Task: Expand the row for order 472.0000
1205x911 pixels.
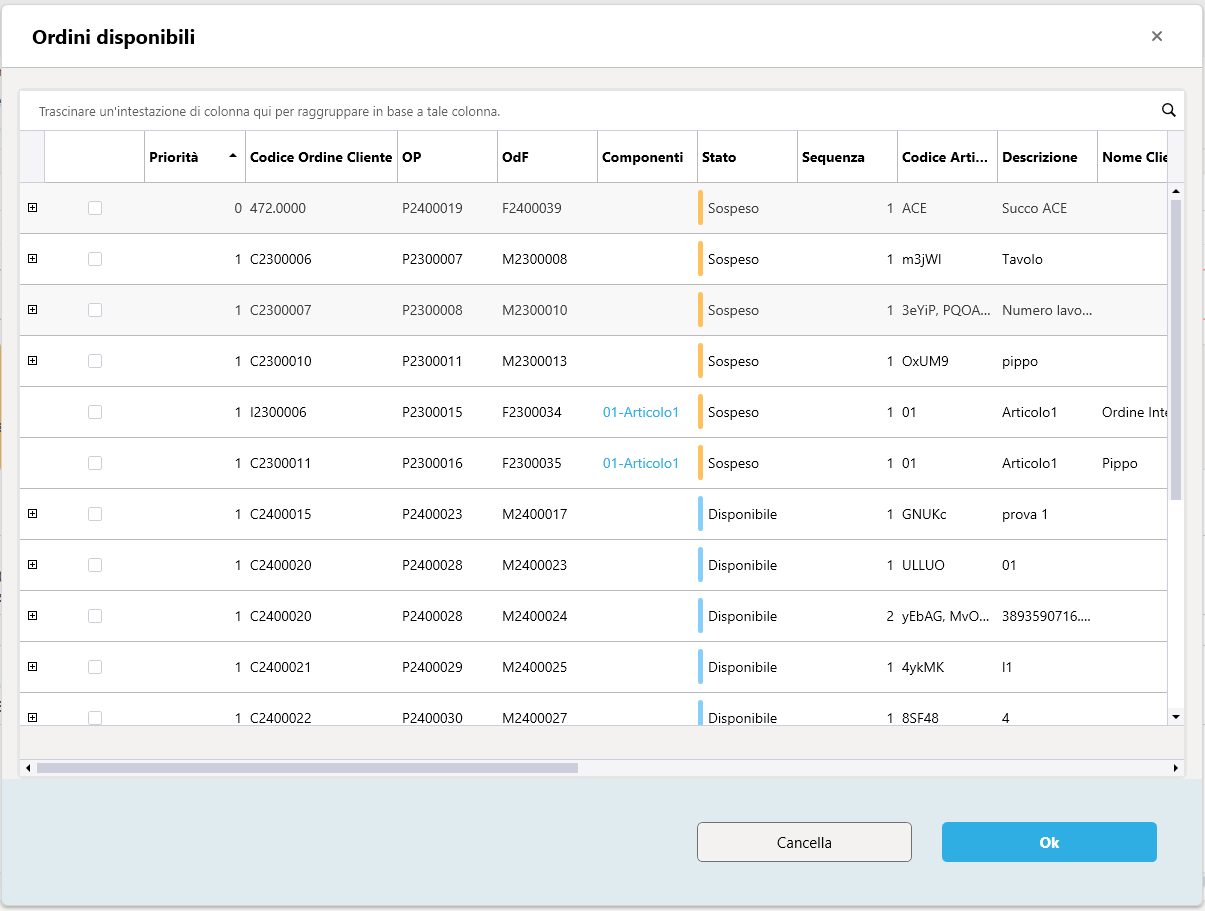Action: click(x=32, y=208)
